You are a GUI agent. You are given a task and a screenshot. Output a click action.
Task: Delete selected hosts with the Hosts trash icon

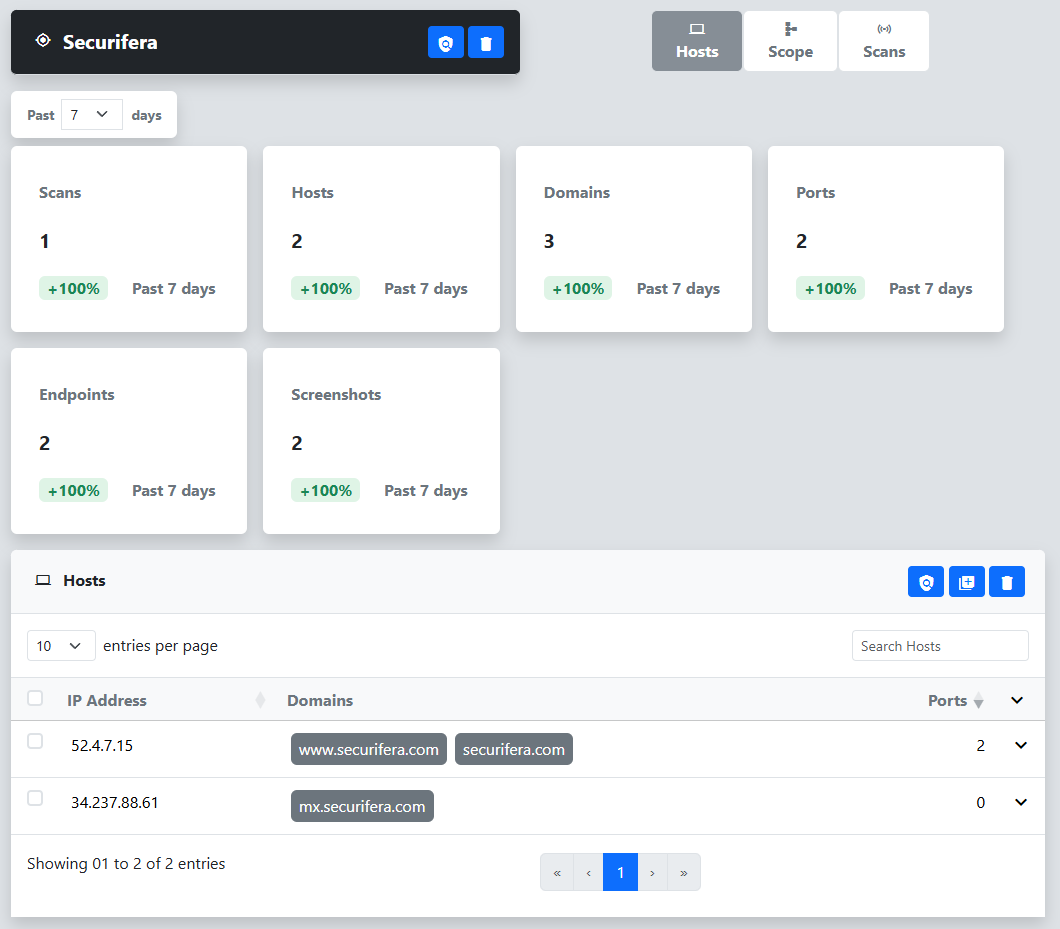(x=1007, y=581)
